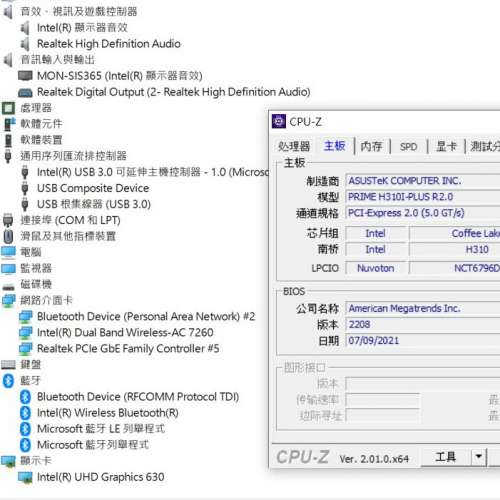This screenshot has height=500, width=500.
Task: Click the USB 根集線器 (USB 3.0) icon
Action: coord(25,204)
